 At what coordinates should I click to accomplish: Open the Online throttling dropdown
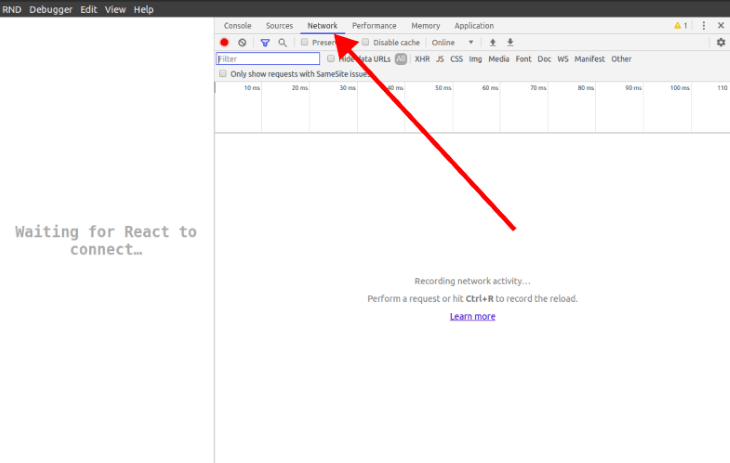(453, 43)
